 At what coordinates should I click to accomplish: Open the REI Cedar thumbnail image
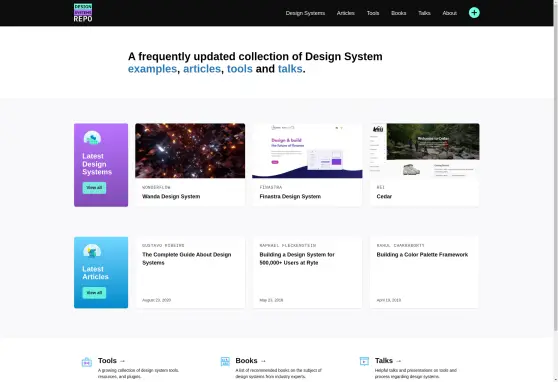[x=425, y=151]
